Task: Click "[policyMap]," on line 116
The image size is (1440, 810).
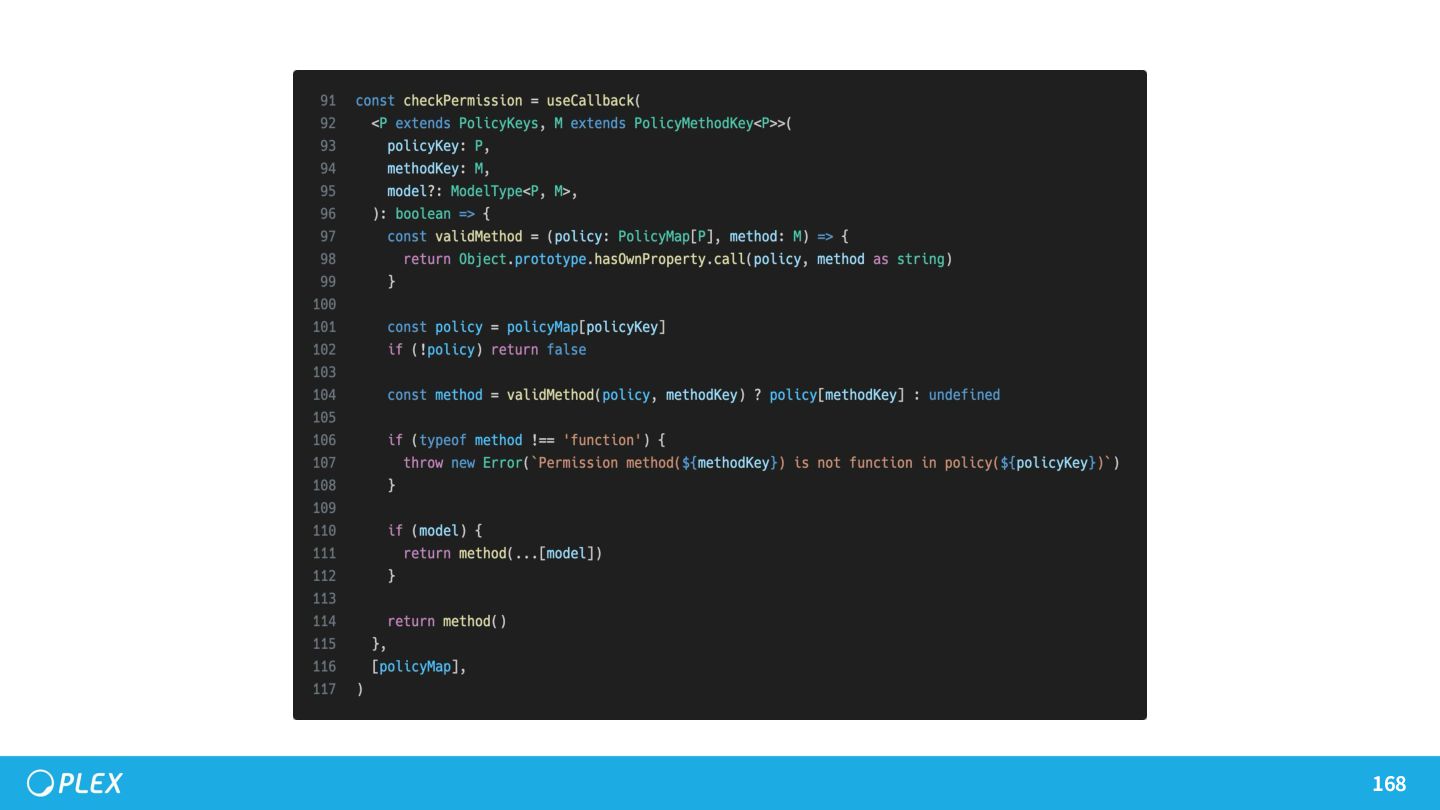Action: 419,667
